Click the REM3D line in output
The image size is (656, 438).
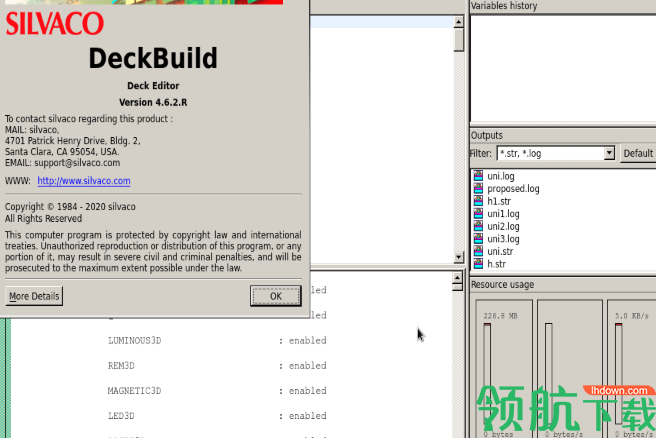(x=217, y=366)
